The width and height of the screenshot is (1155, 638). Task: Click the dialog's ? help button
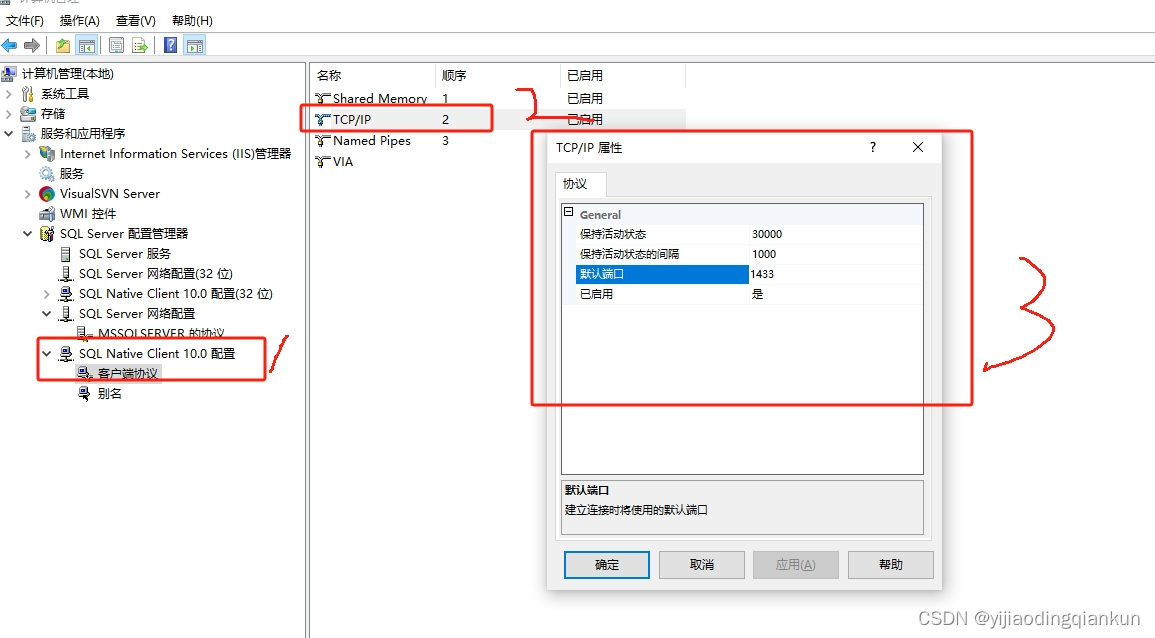point(873,147)
